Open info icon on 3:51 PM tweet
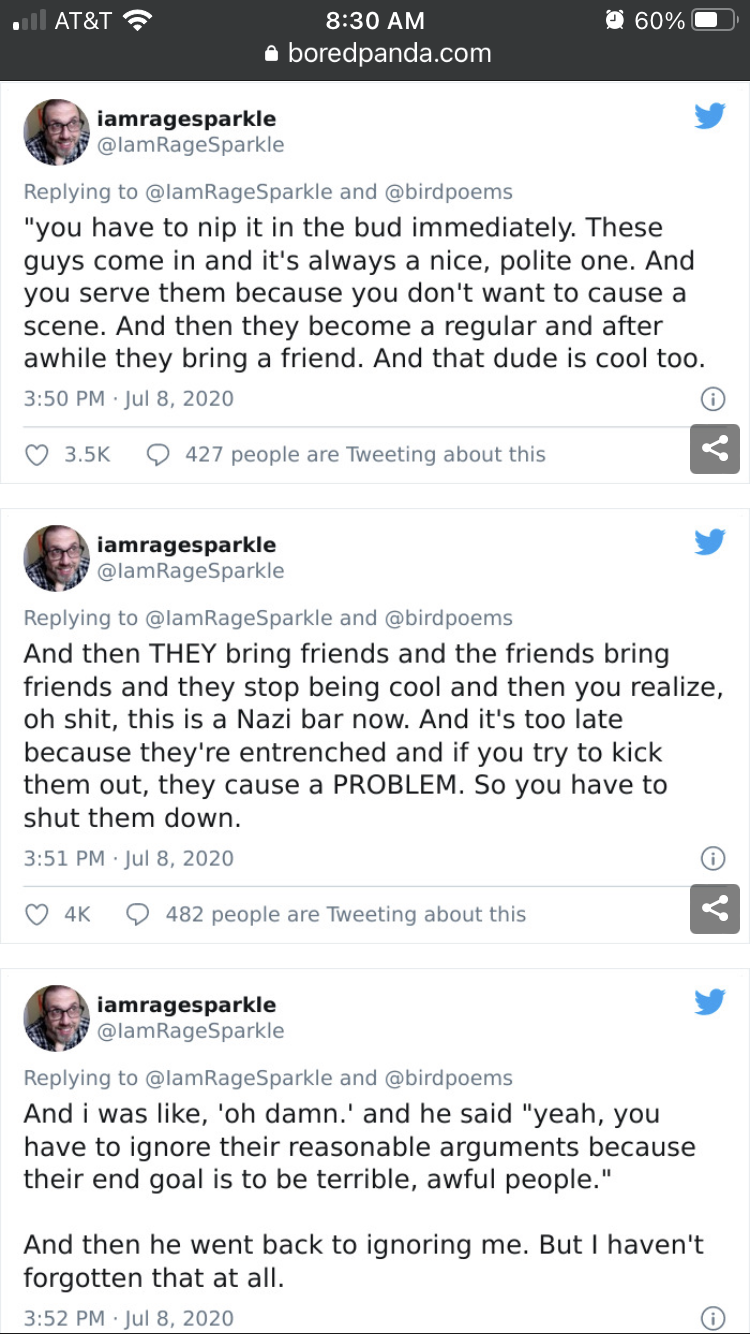The height and width of the screenshot is (1334, 750). point(712,859)
